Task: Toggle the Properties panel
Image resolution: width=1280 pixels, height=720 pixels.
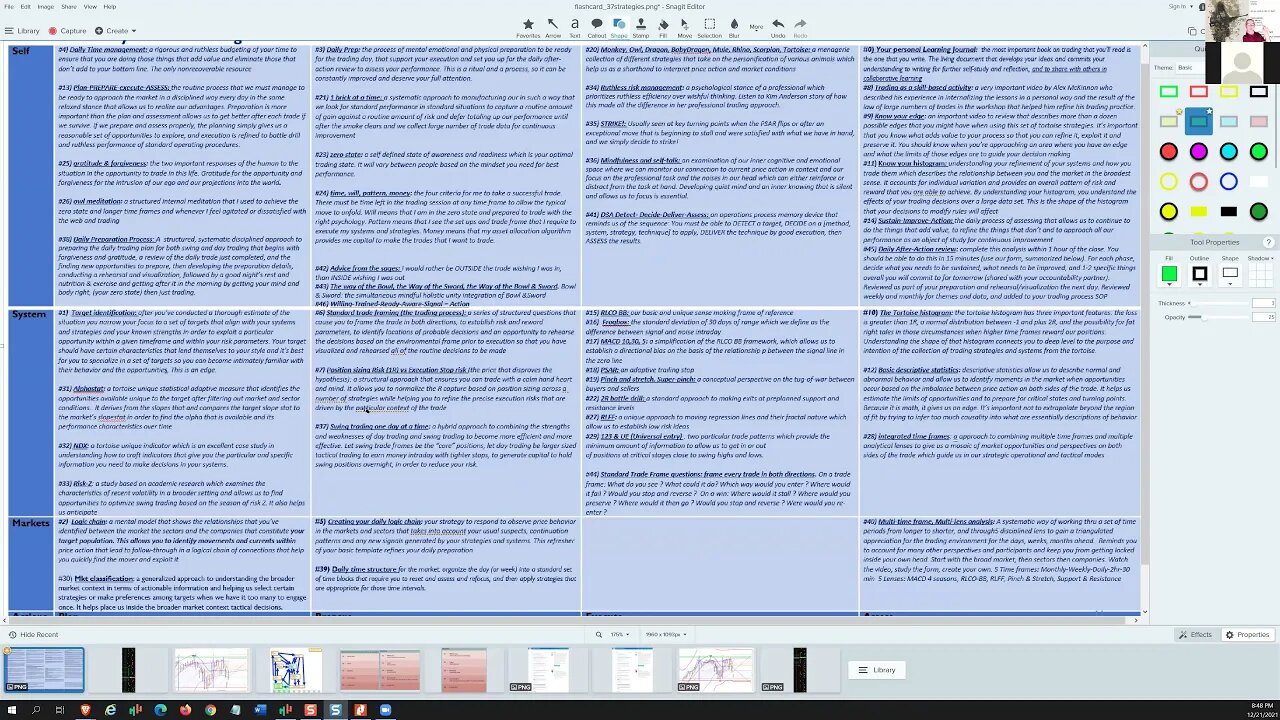Action: tap(1247, 635)
